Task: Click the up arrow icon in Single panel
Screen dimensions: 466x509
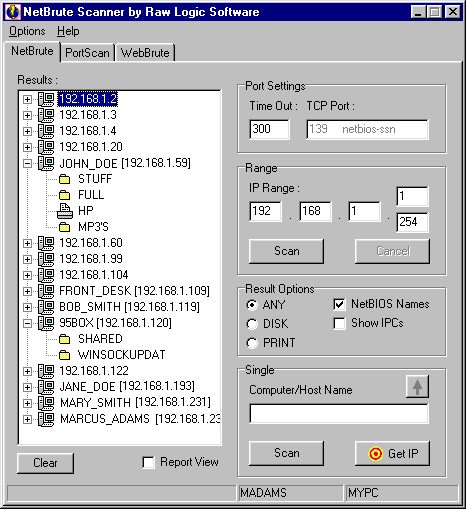Action: (x=417, y=387)
